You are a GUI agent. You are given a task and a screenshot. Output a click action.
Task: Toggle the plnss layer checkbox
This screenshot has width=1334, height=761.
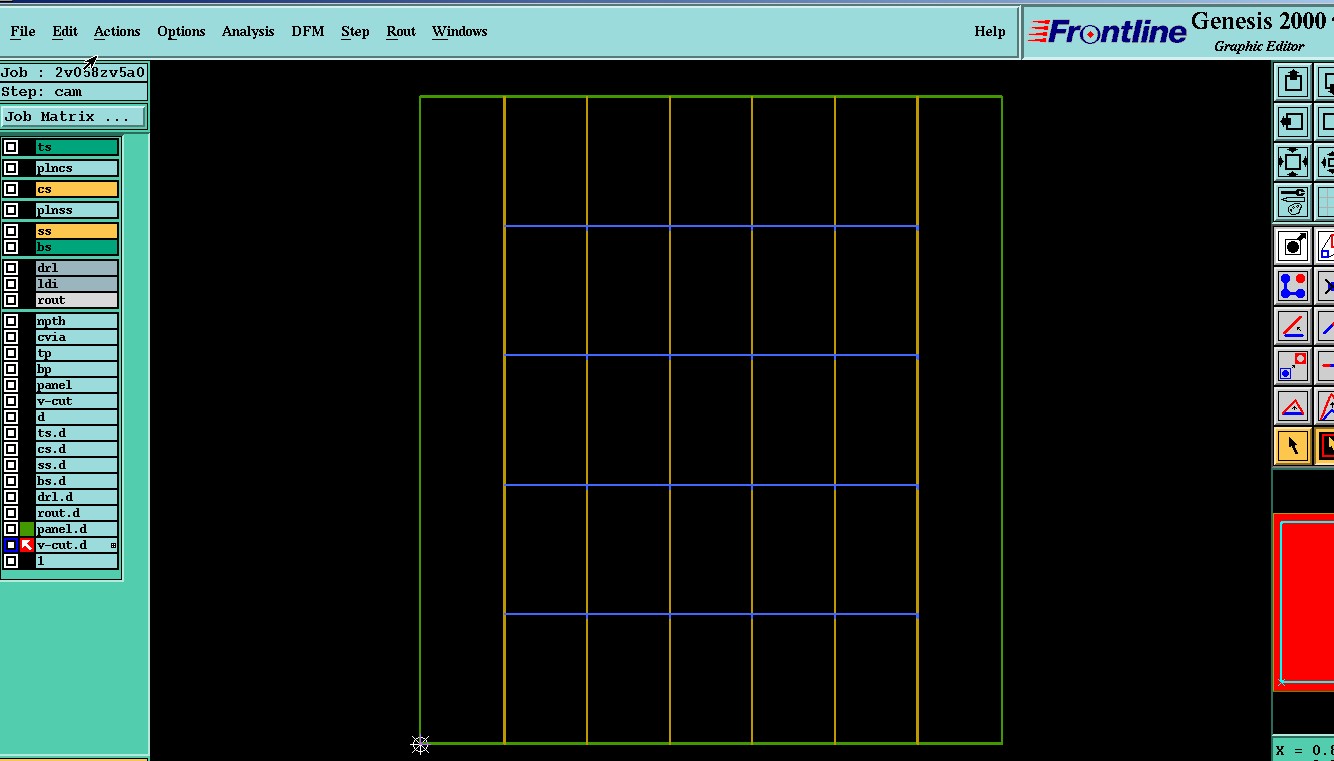pyautogui.click(x=11, y=210)
